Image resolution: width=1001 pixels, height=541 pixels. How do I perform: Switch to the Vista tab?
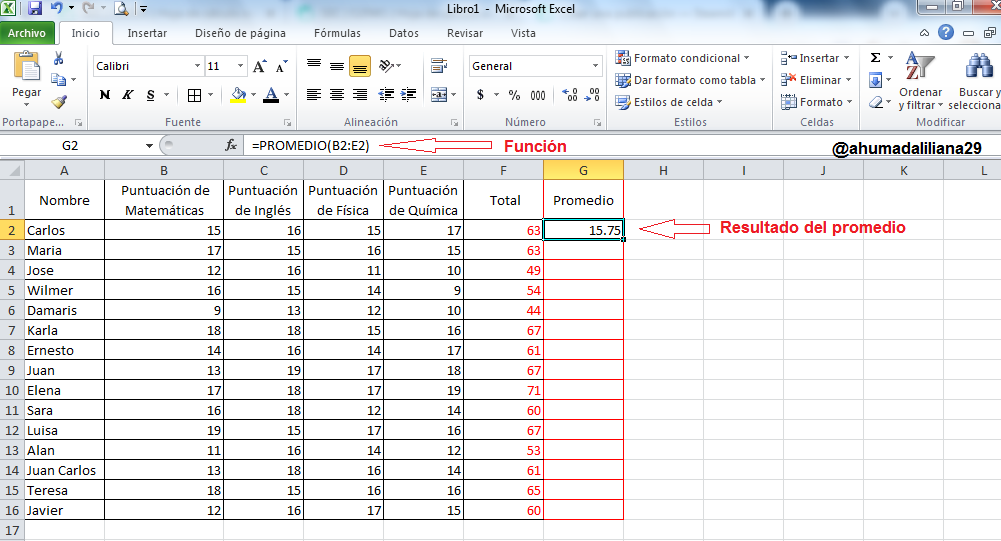pos(523,33)
